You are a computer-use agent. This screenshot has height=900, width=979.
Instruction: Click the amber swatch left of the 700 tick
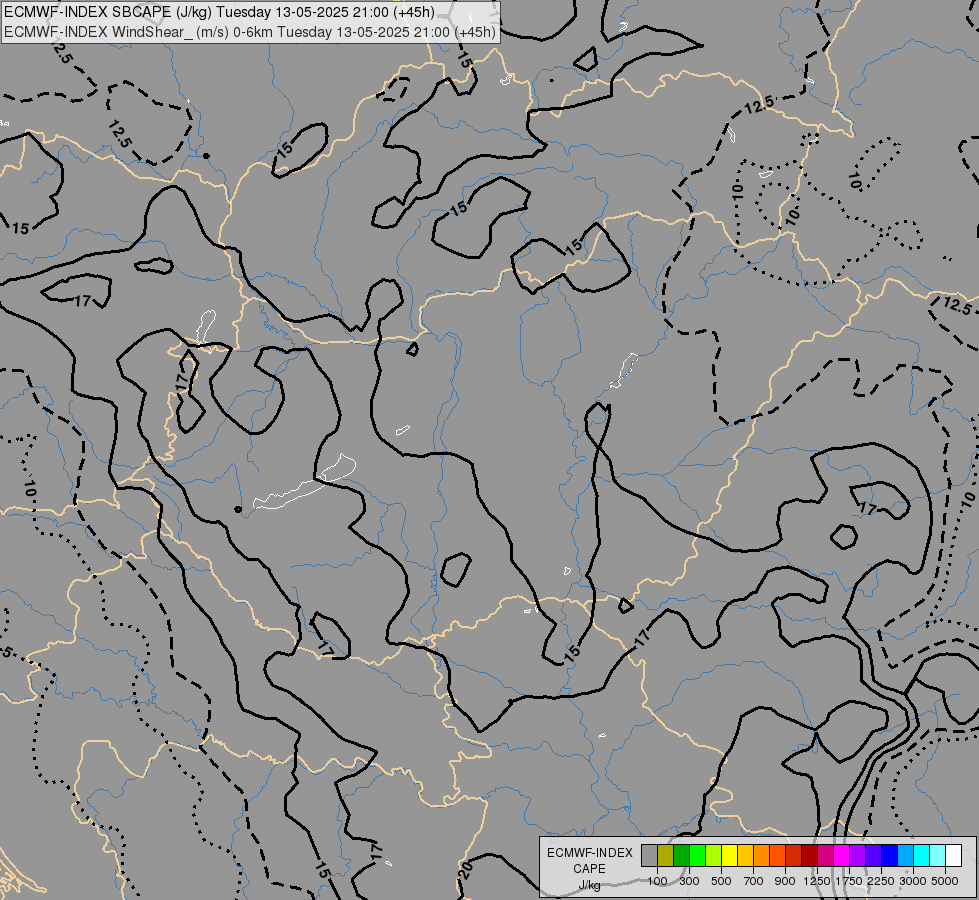745,855
